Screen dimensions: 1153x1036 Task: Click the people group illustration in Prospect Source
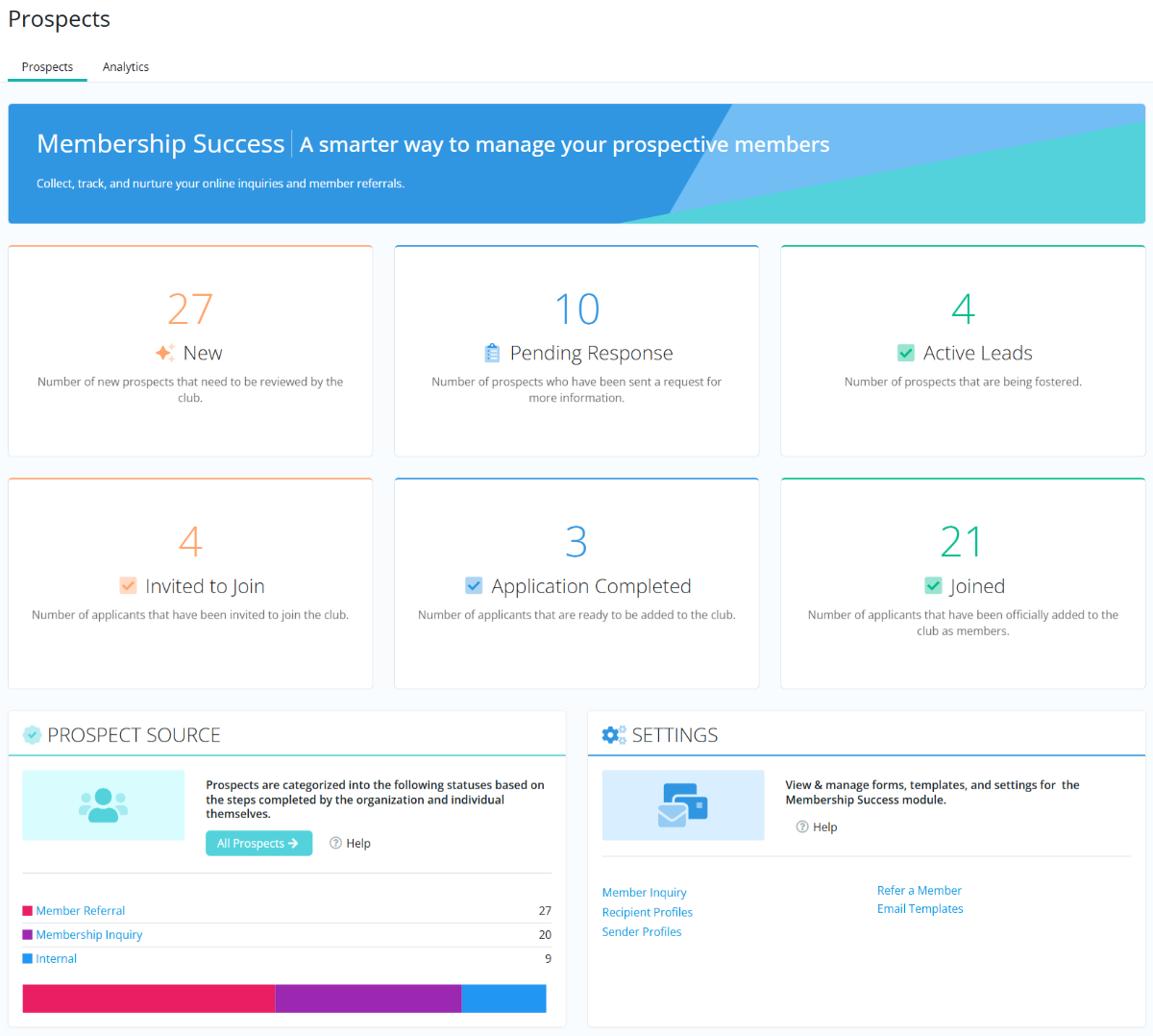tap(103, 804)
